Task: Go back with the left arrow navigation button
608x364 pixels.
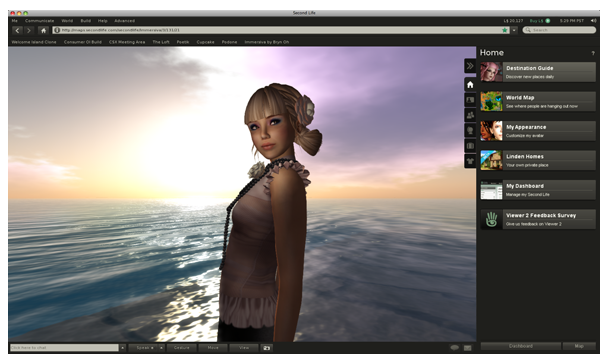Action: click(x=17, y=30)
